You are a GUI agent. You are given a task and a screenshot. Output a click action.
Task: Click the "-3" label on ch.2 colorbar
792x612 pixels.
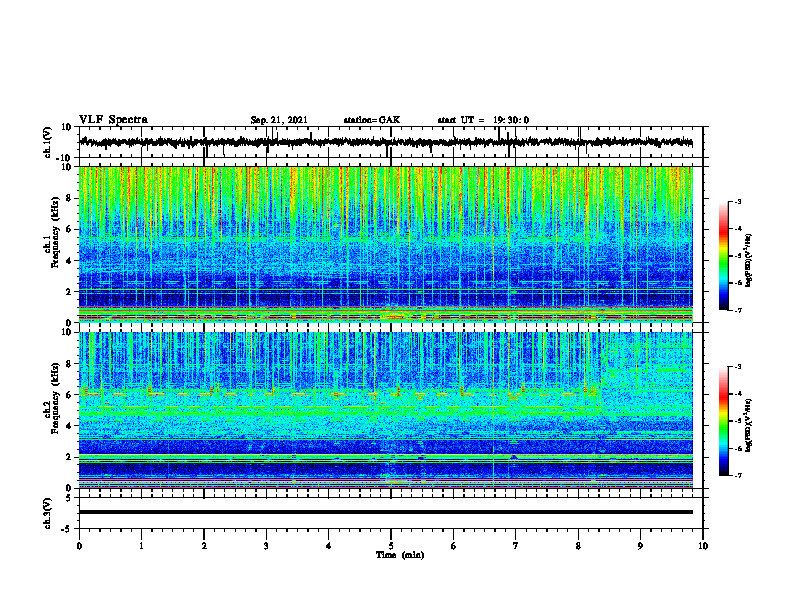(x=738, y=367)
